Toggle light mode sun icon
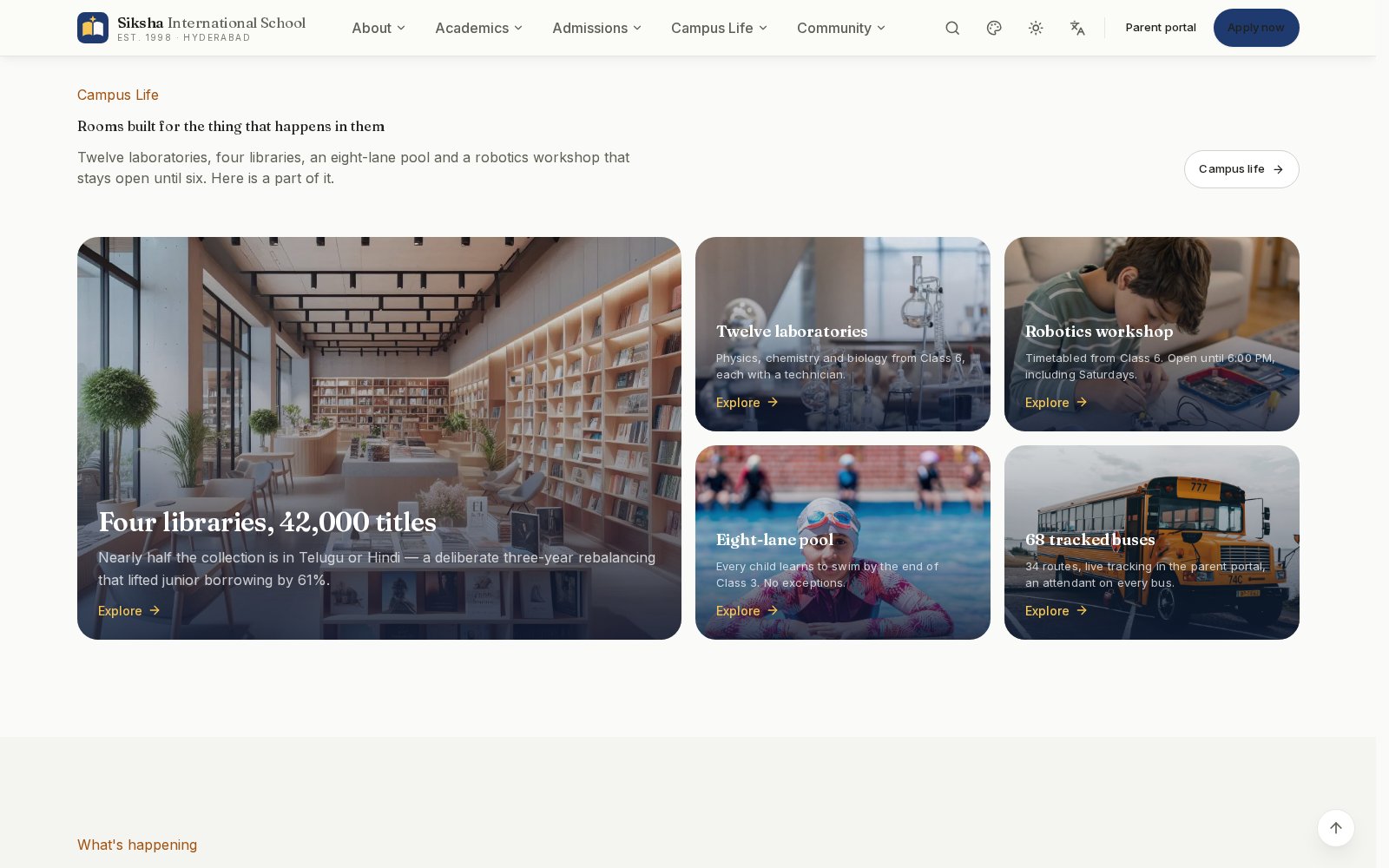 point(1036,28)
